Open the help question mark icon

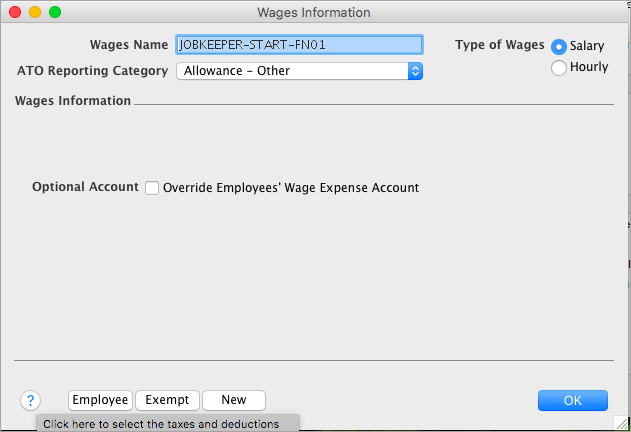30,400
